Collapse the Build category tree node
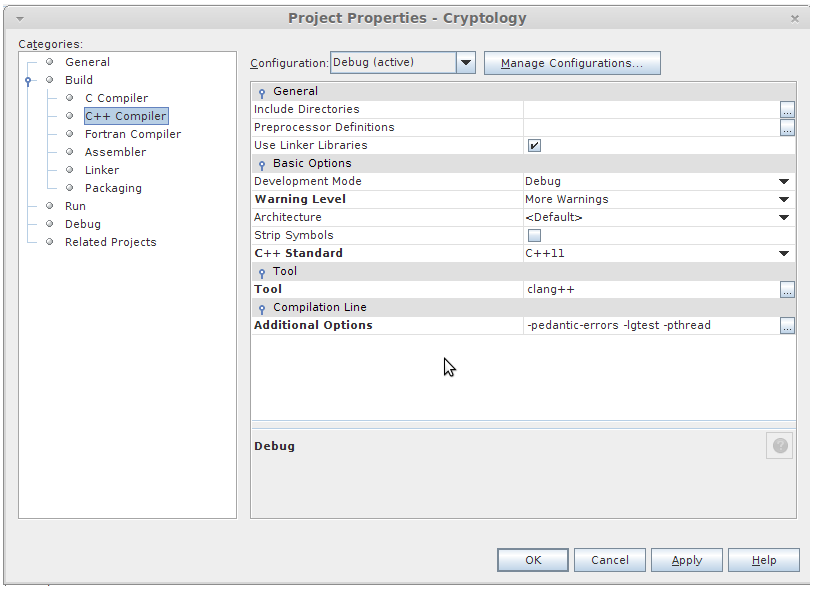This screenshot has height=590, width=814. click(29, 81)
